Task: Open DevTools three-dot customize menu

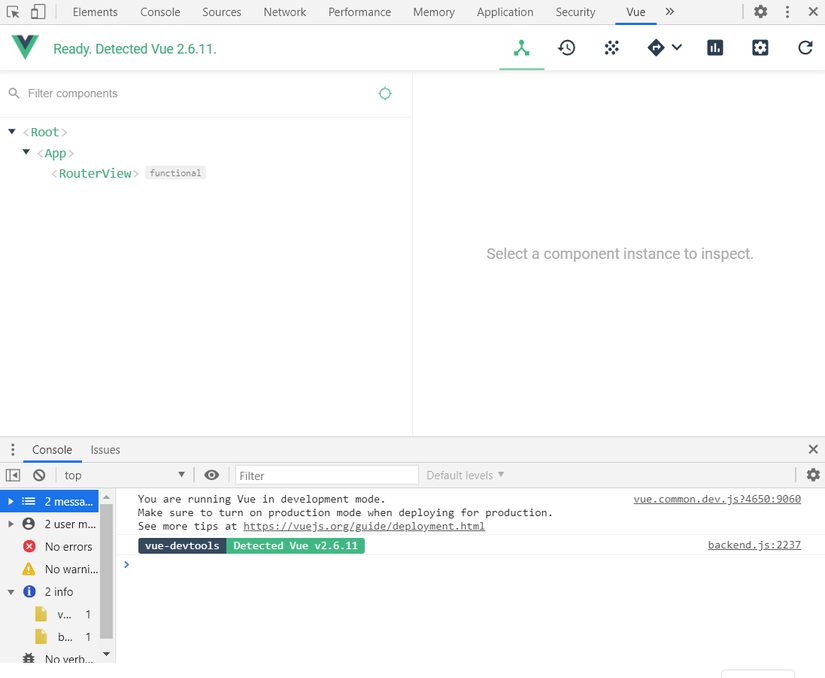Action: 787,12
